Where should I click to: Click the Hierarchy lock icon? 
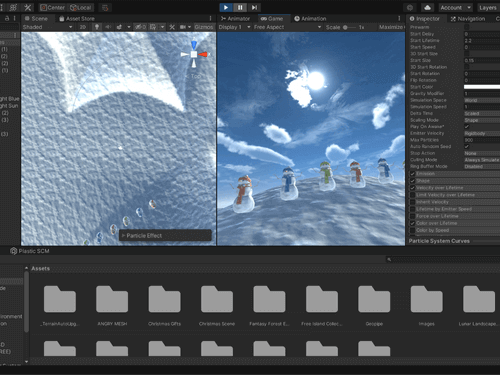tap(7, 19)
